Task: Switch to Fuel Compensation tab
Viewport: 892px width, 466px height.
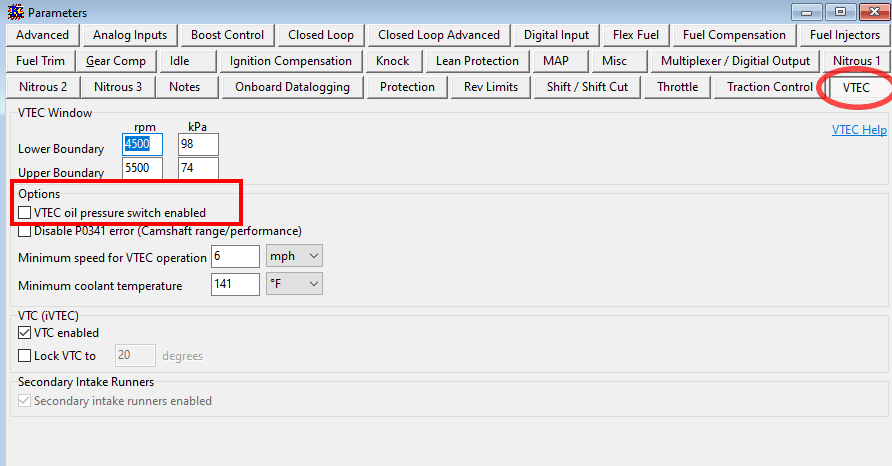Action: click(734, 35)
